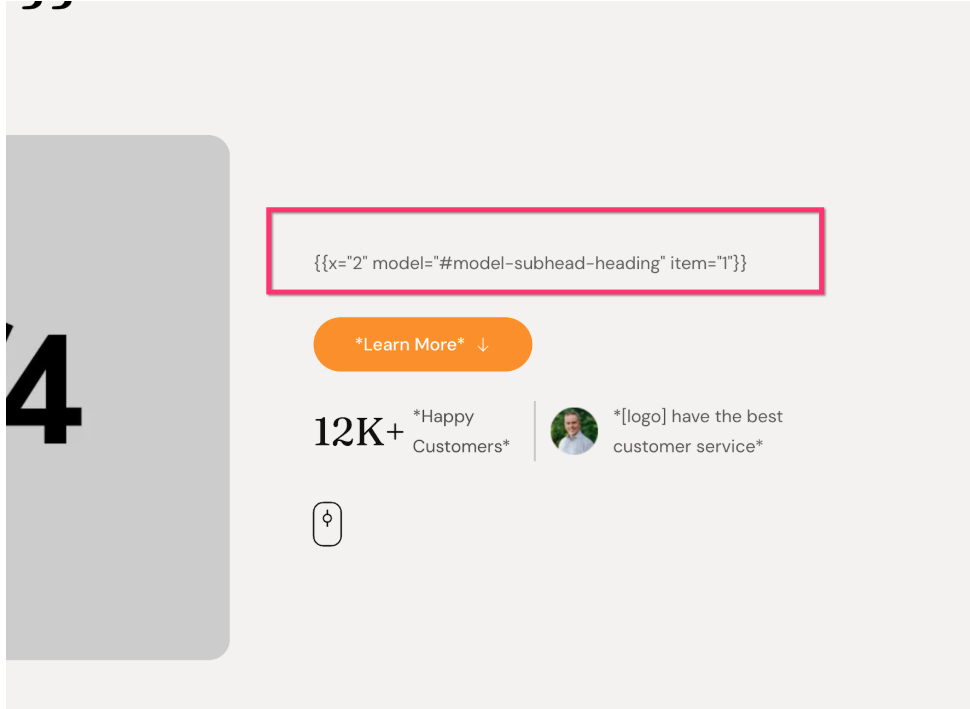Click the orange Learn More button

click(423, 344)
